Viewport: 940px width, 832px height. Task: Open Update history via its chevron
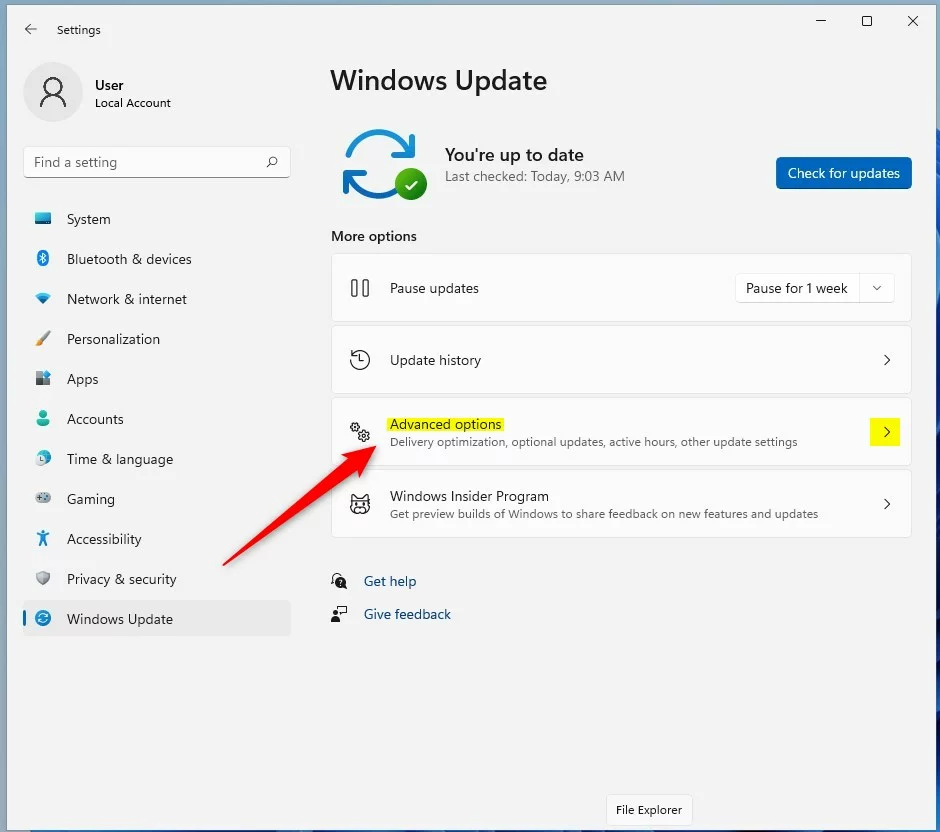click(887, 360)
